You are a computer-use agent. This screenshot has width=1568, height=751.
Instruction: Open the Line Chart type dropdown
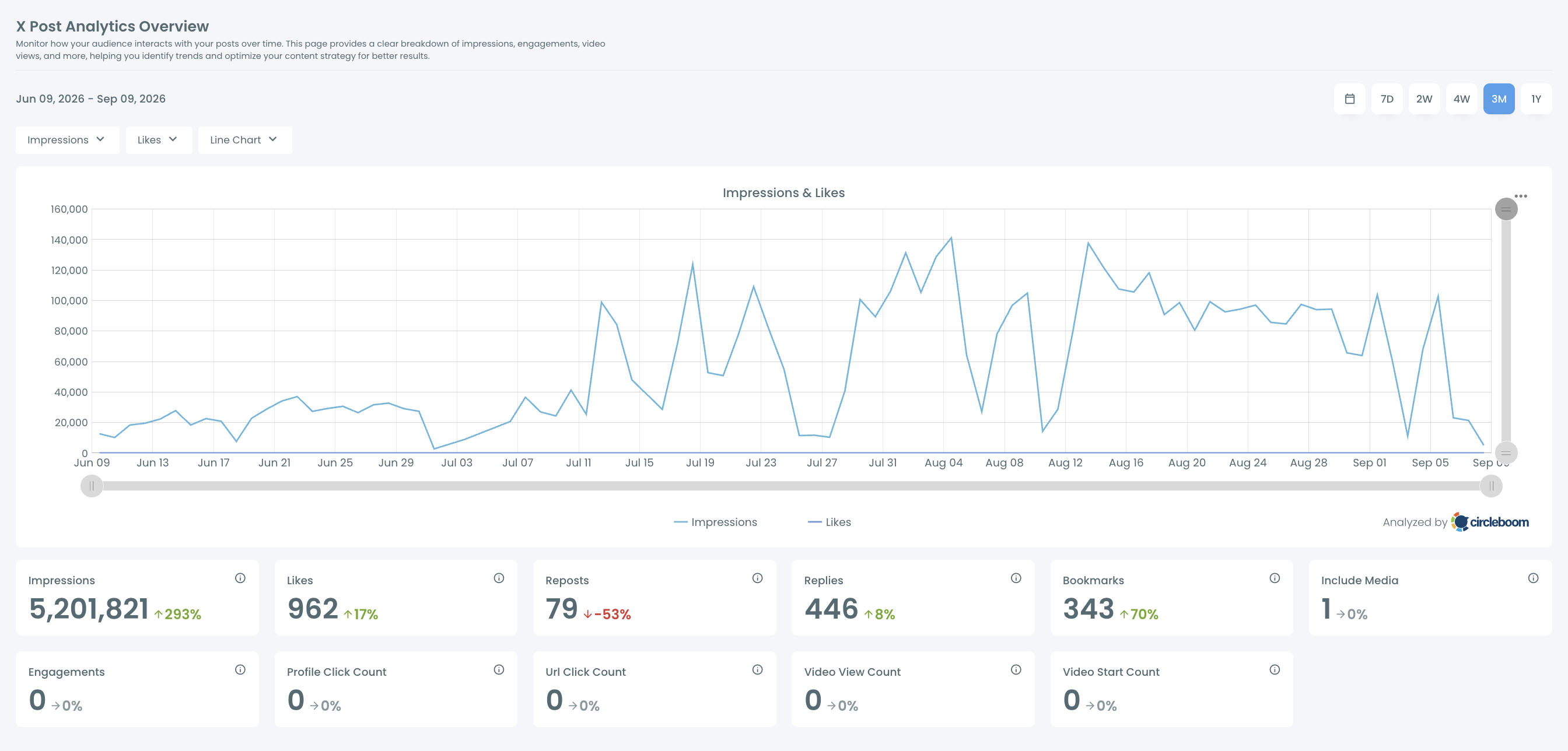coord(244,140)
